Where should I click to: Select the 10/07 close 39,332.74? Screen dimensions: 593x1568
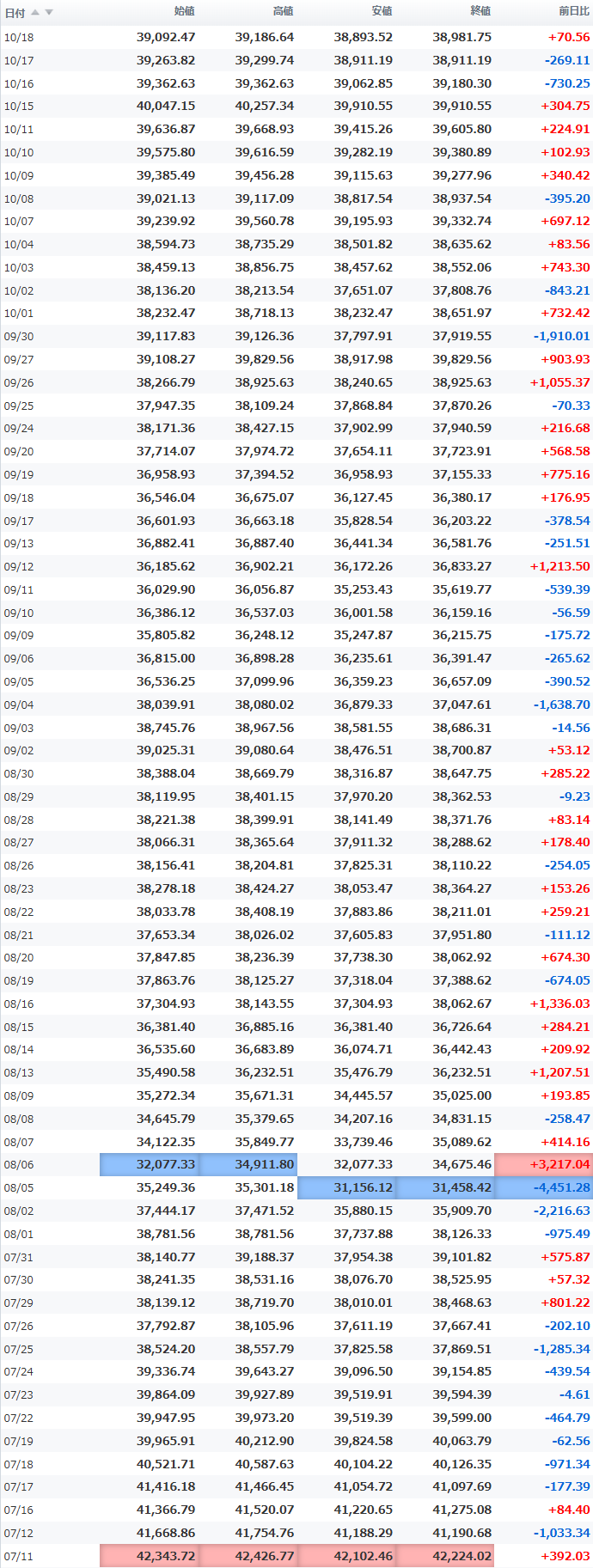[462, 222]
